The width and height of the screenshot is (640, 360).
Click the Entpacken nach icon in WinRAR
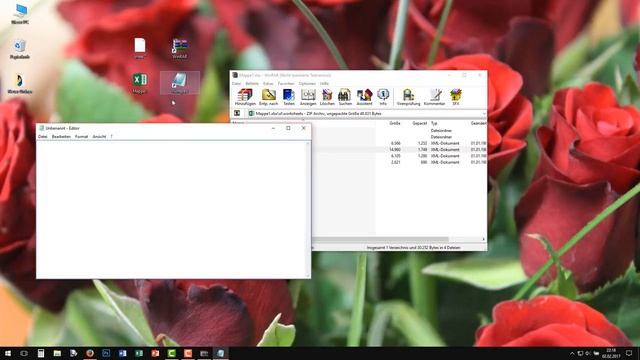tap(268, 97)
